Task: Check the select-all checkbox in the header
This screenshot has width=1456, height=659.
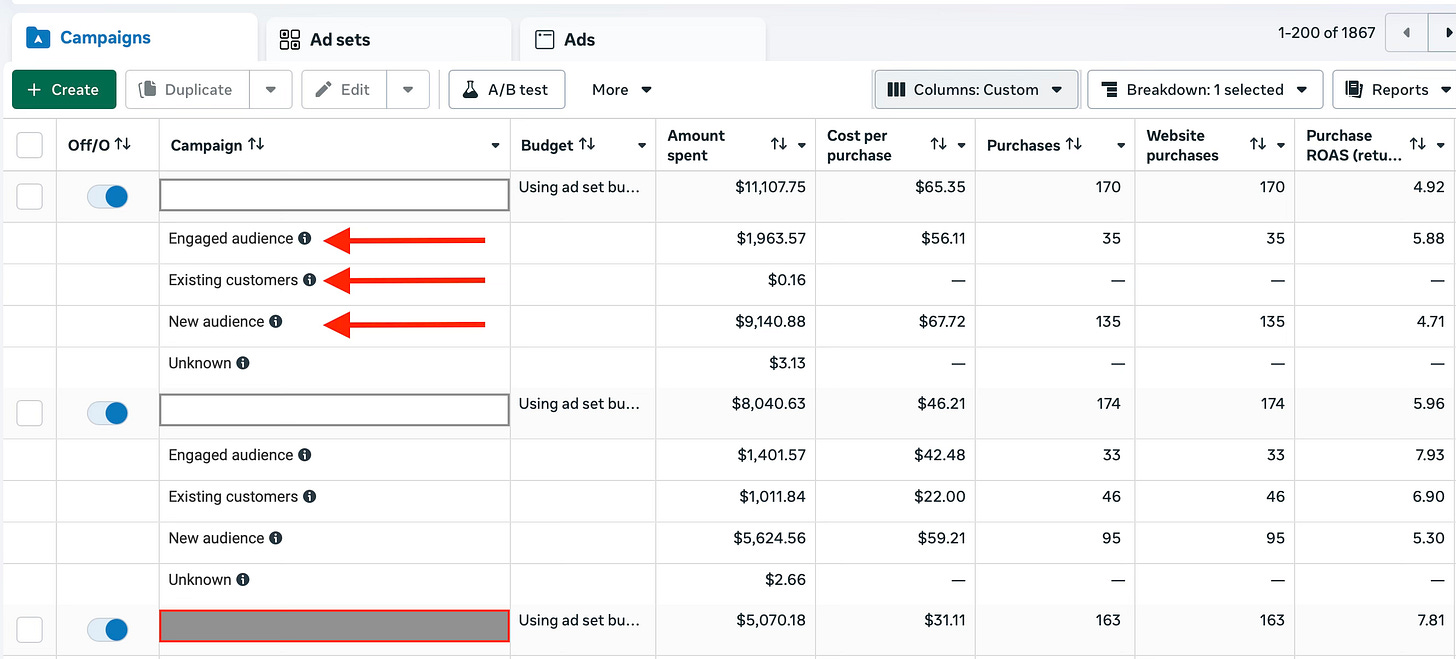Action: click(x=29, y=145)
